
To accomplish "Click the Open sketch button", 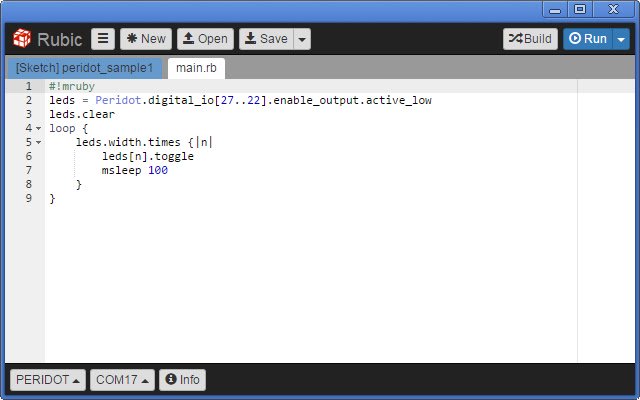I will tap(205, 39).
